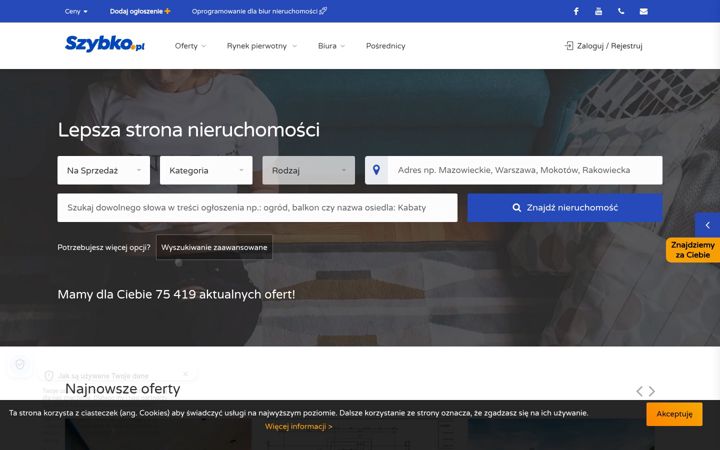
Task: Click the Szybko.pl logo
Action: pos(105,44)
